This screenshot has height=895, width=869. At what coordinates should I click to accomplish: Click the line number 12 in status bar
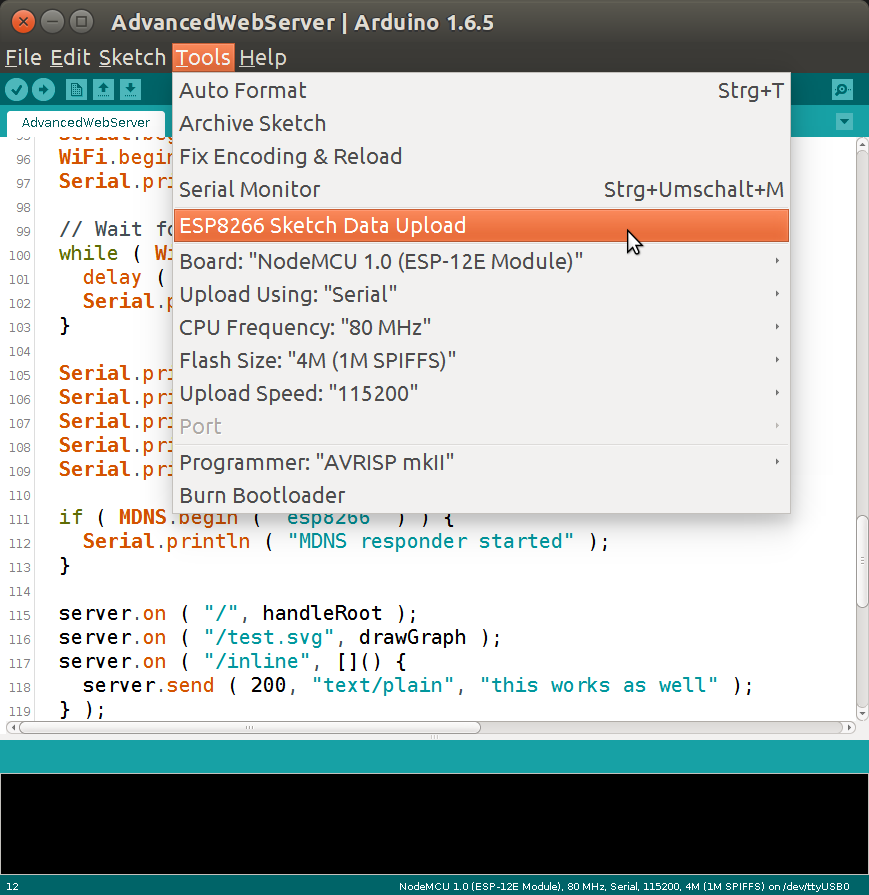coord(12,886)
